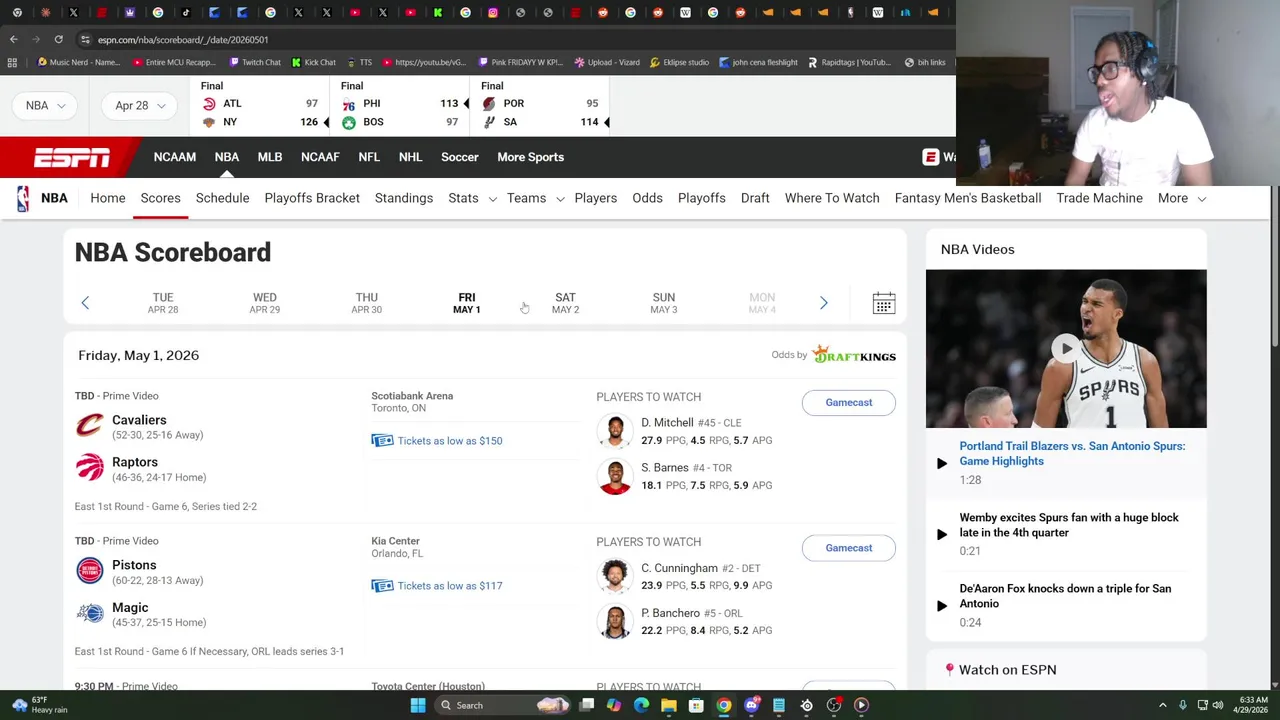
Task: Select TUE APR 28 date
Action: pos(163,303)
